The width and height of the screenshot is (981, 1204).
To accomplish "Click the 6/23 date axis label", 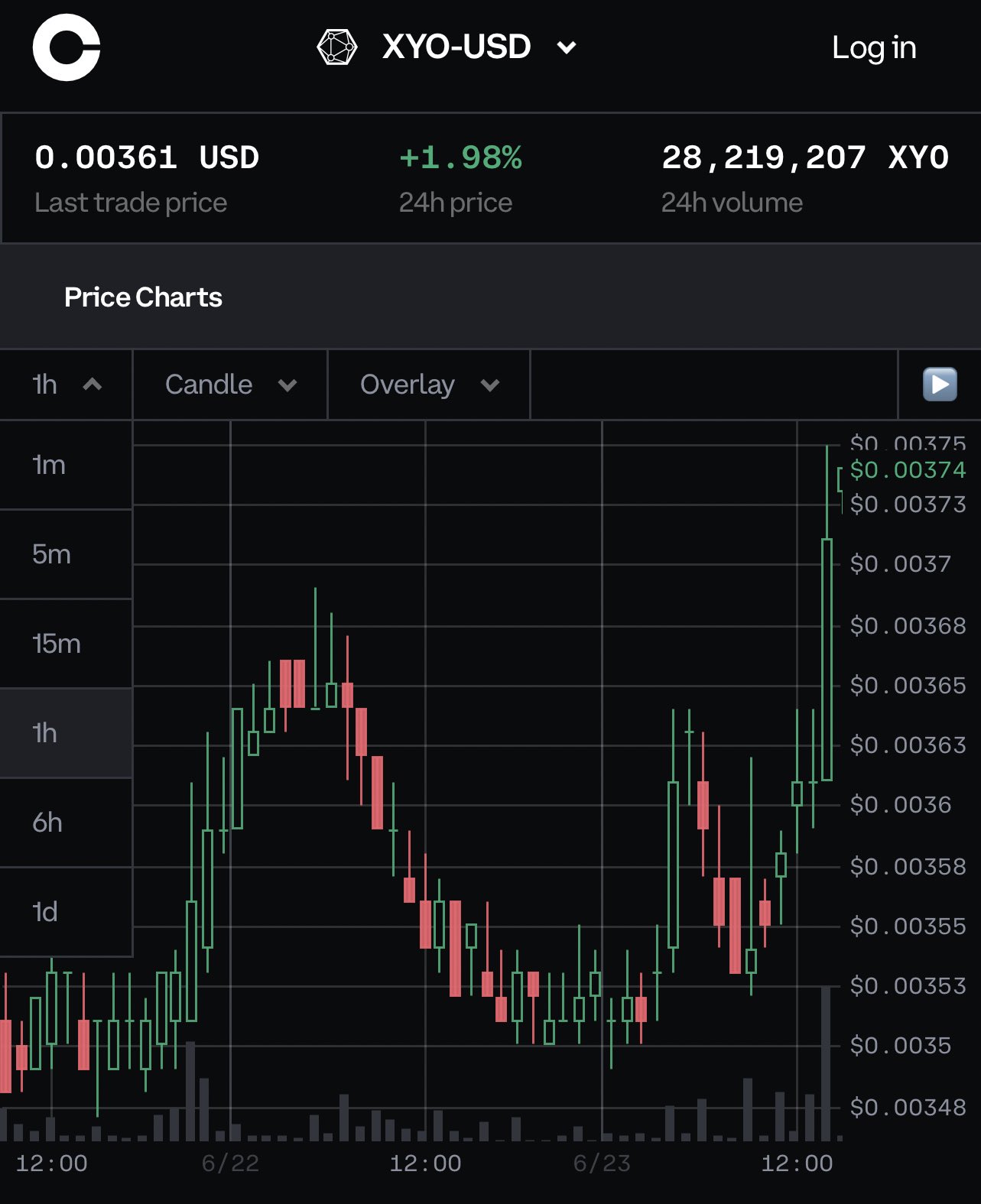I will [602, 1163].
